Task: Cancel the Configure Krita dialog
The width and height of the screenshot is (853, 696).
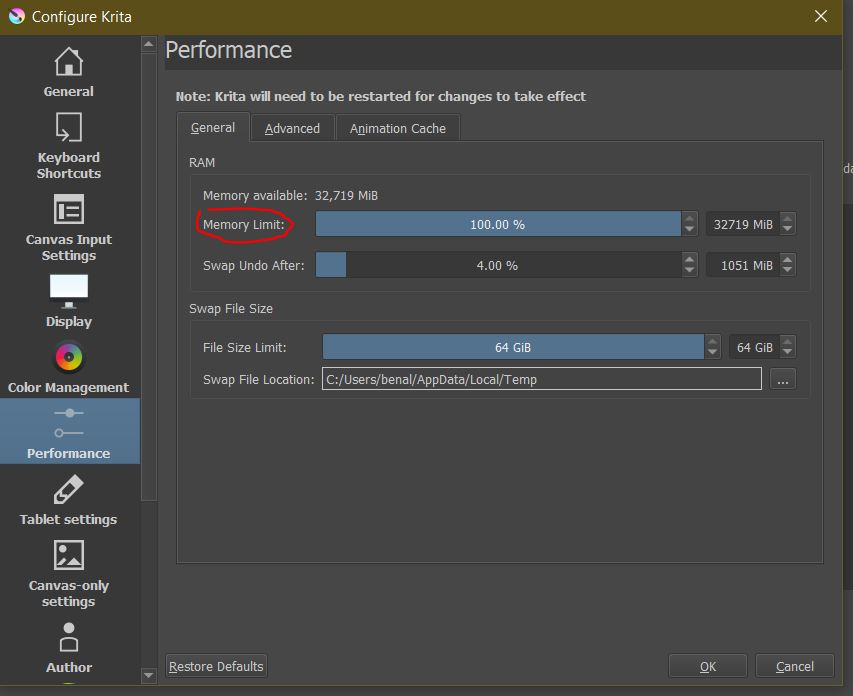Action: click(x=794, y=666)
